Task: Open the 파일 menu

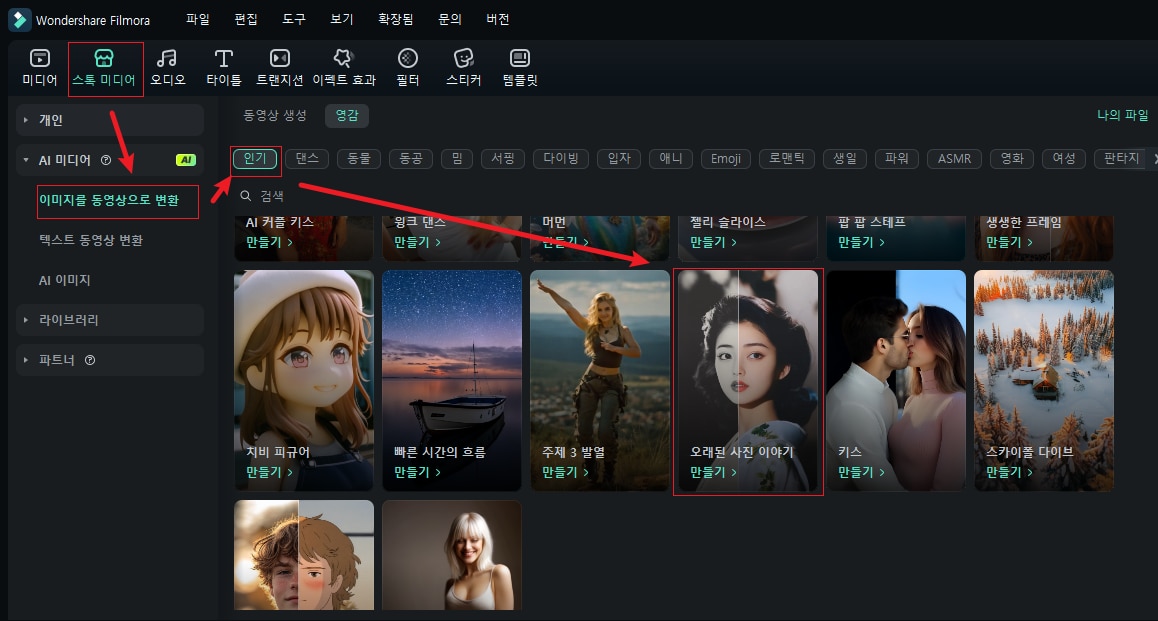Action: coord(198,19)
